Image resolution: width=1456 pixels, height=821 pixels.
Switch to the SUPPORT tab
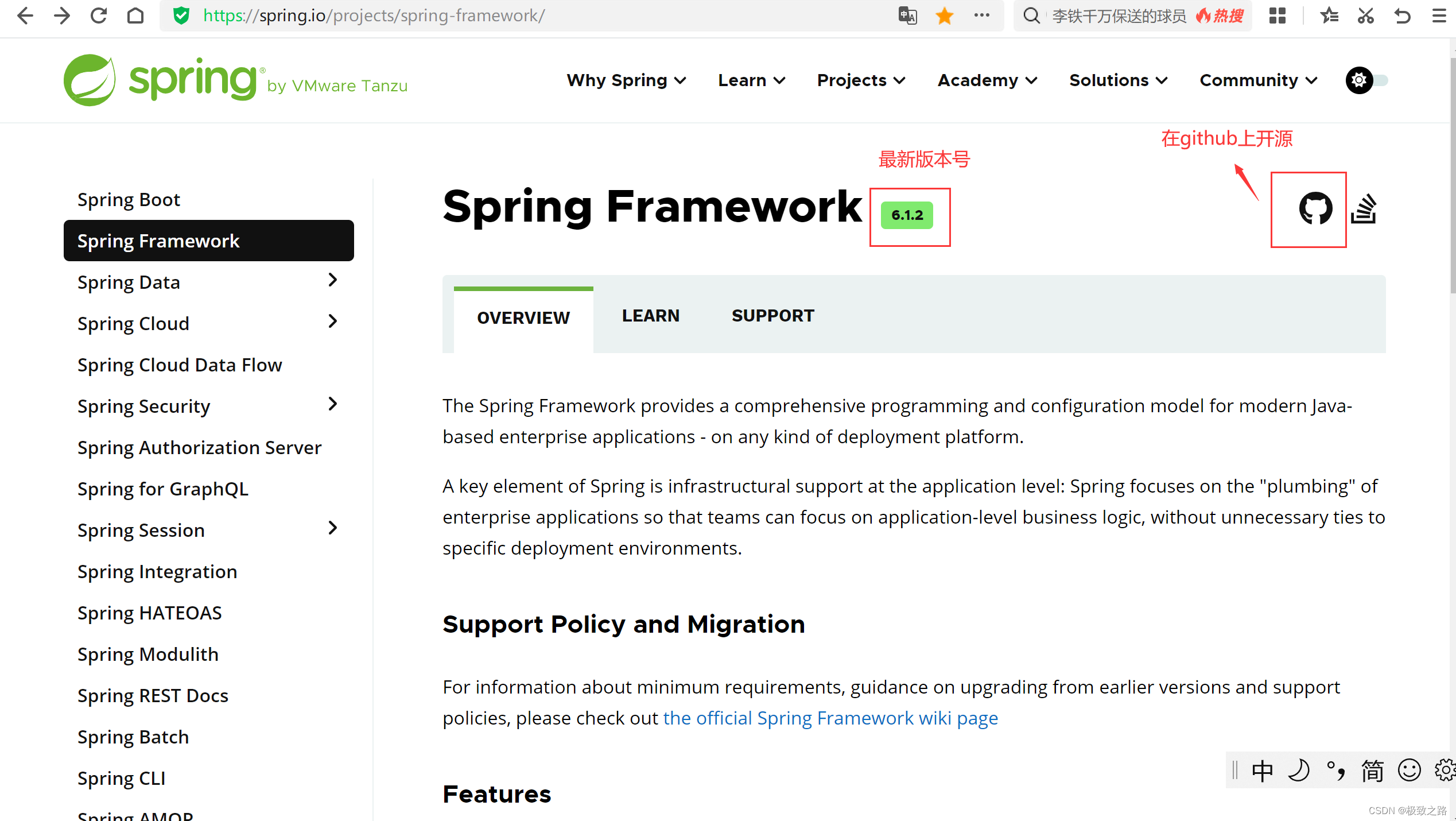[x=772, y=316]
